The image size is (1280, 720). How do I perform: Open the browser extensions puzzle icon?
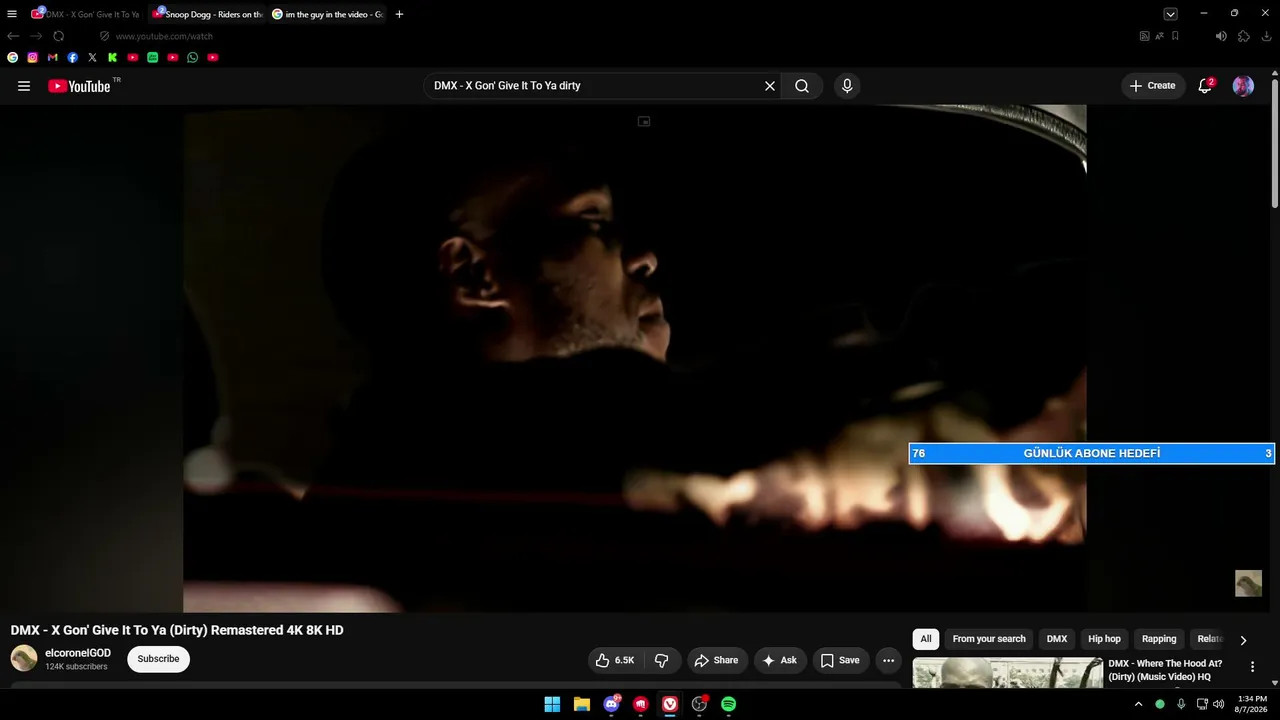coord(1244,36)
